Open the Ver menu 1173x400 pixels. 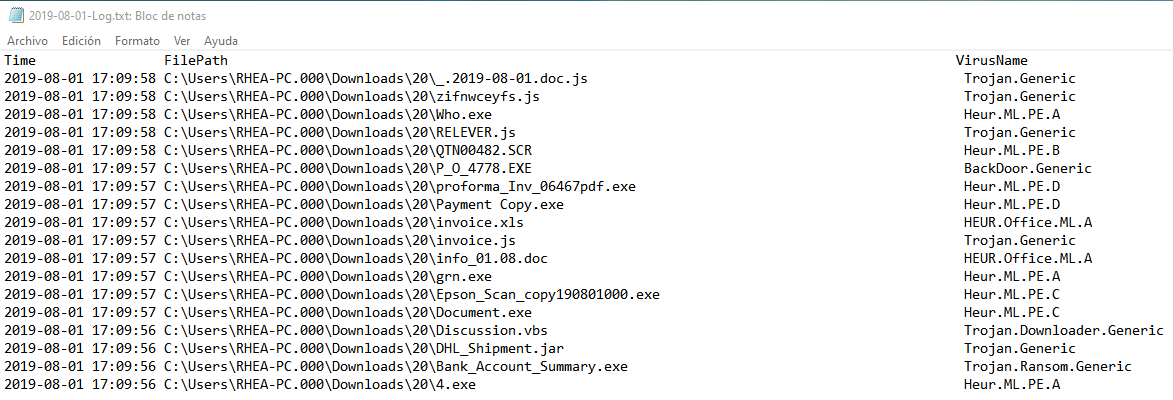click(182, 41)
